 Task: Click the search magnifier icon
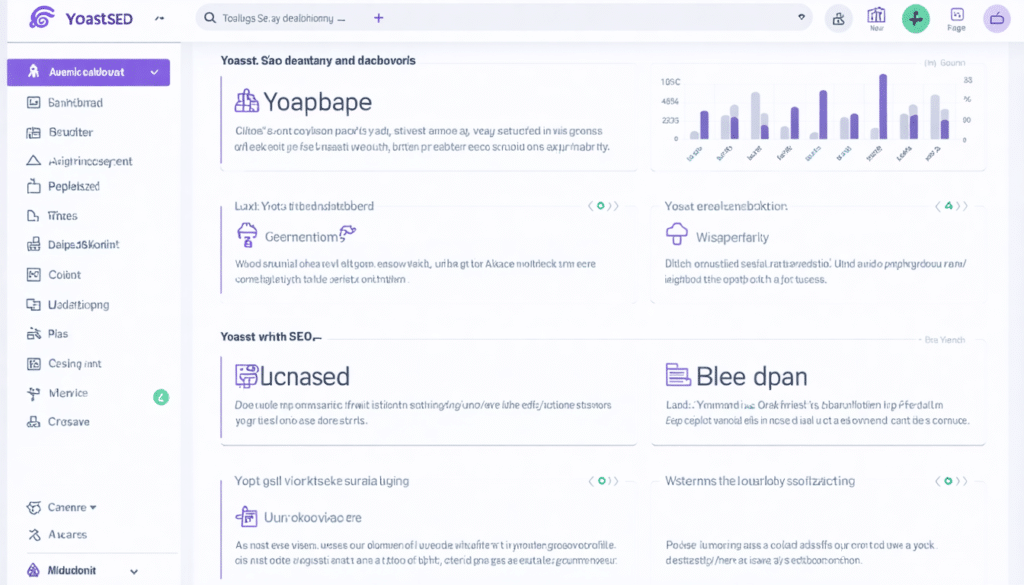[x=210, y=18]
